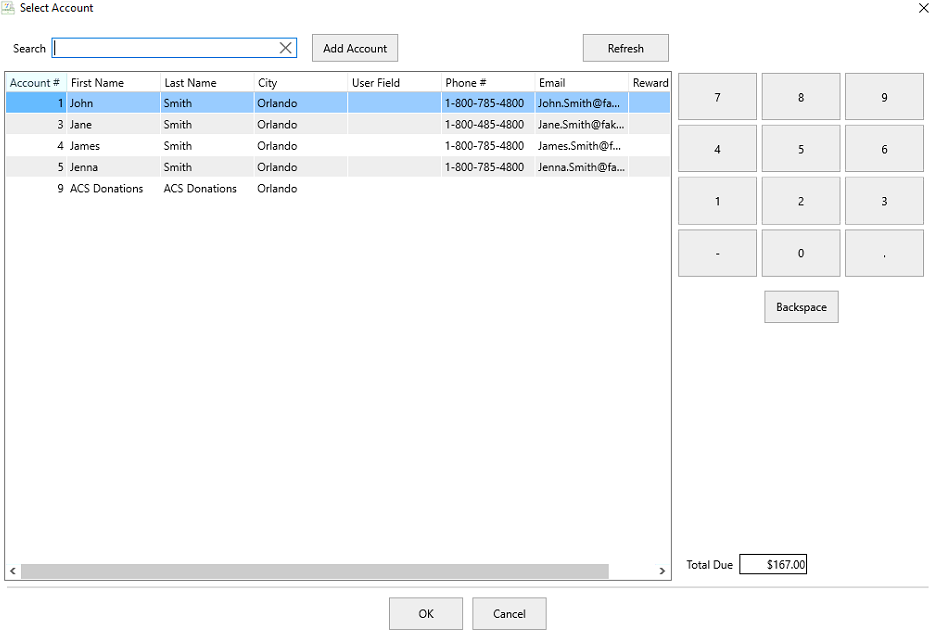Sort by the User Field column header
The image size is (935, 641).
(x=394, y=83)
